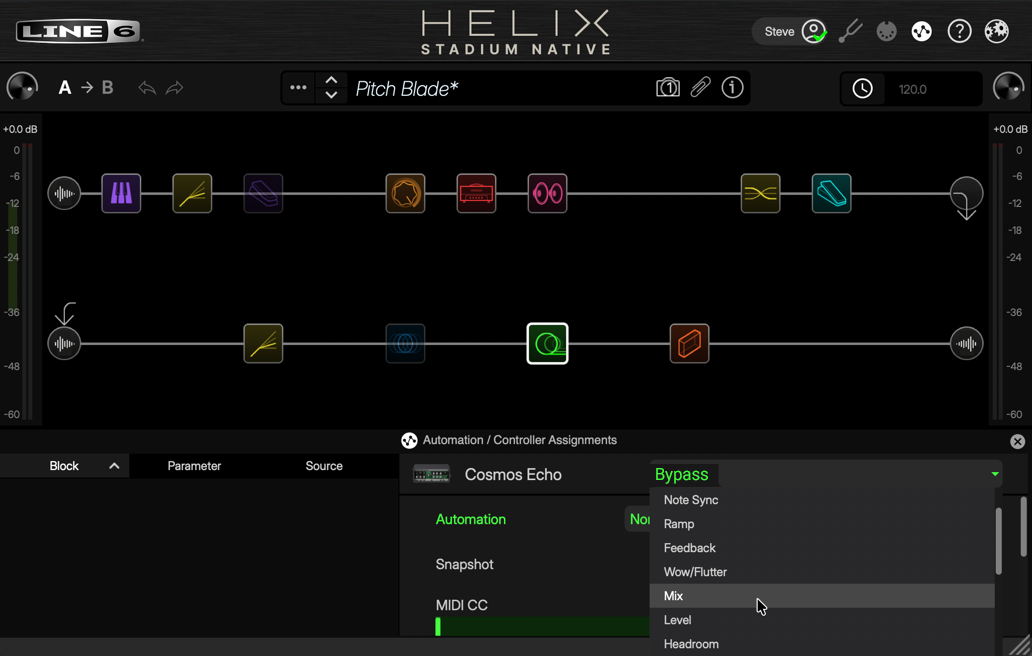This screenshot has width=1032, height=656.
Task: Select the yellow split block on the bottom path
Action: pos(263,343)
